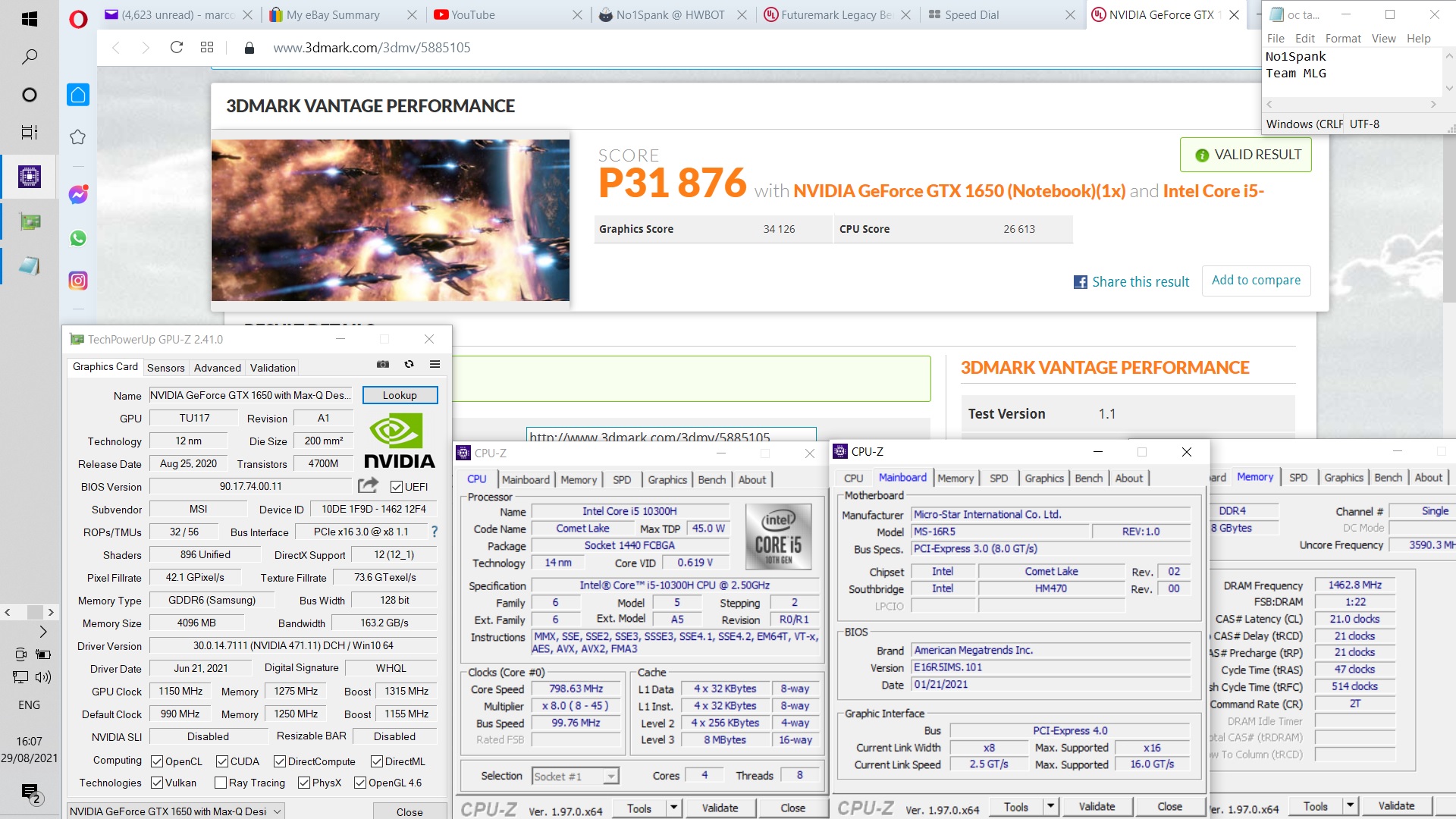1456x819 pixels.
Task: Open WhatsApp in Opera sidebar
Action: [78, 238]
